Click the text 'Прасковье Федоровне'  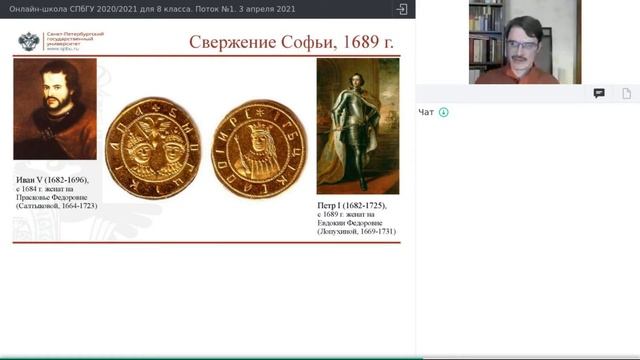51,197
